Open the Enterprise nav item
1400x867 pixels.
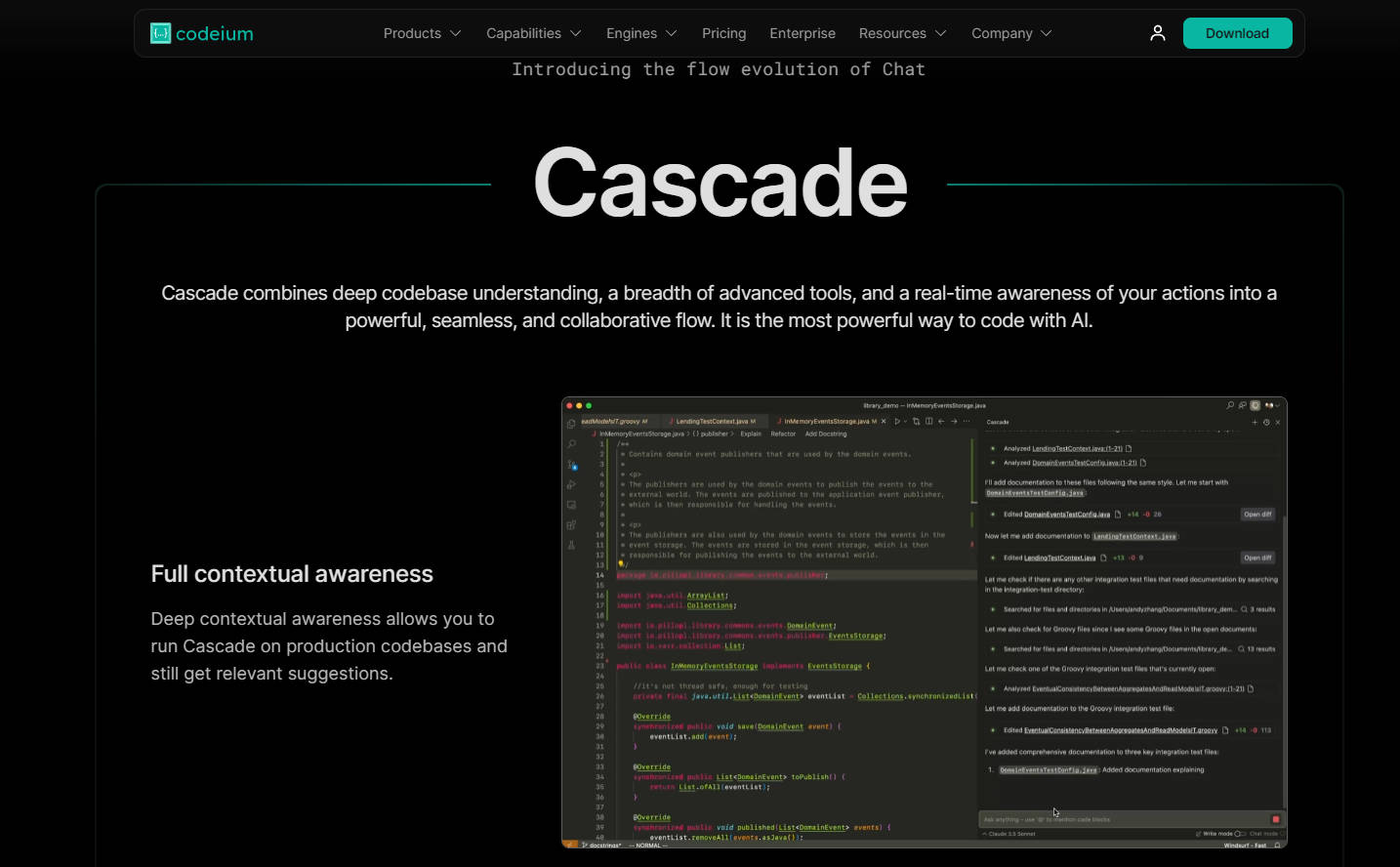click(x=802, y=33)
